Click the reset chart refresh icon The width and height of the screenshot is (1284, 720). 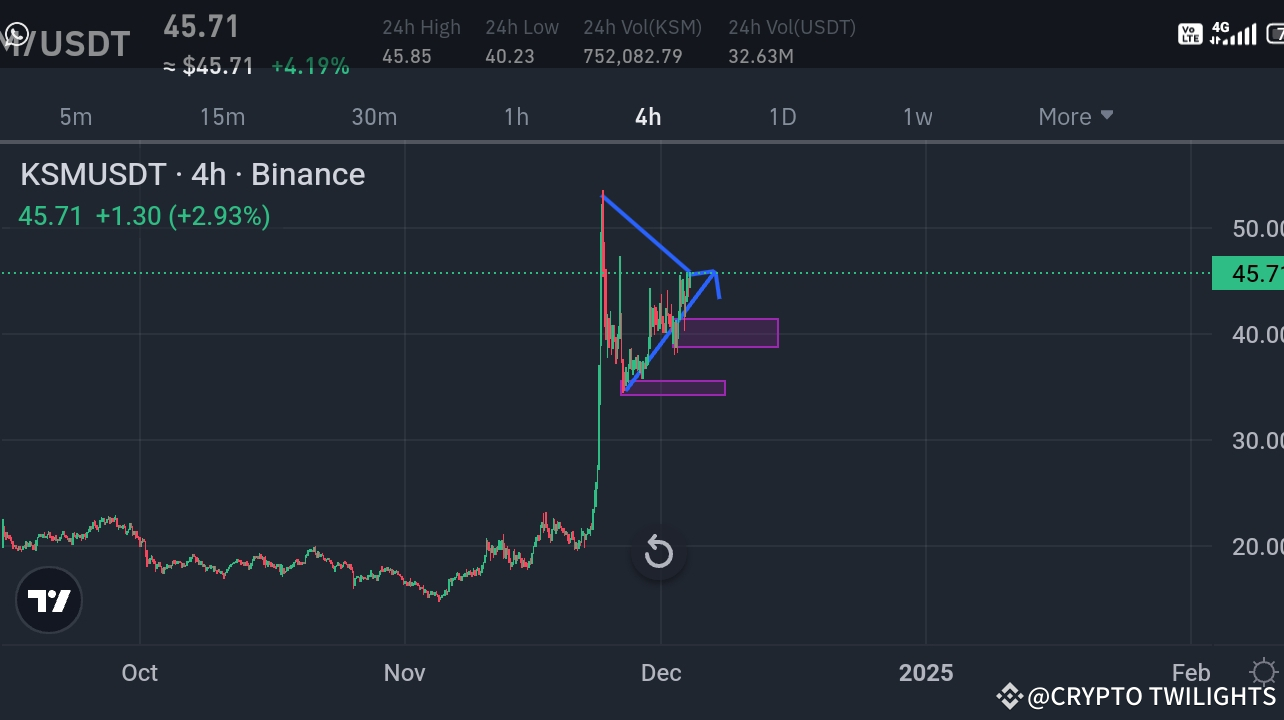[x=659, y=552]
